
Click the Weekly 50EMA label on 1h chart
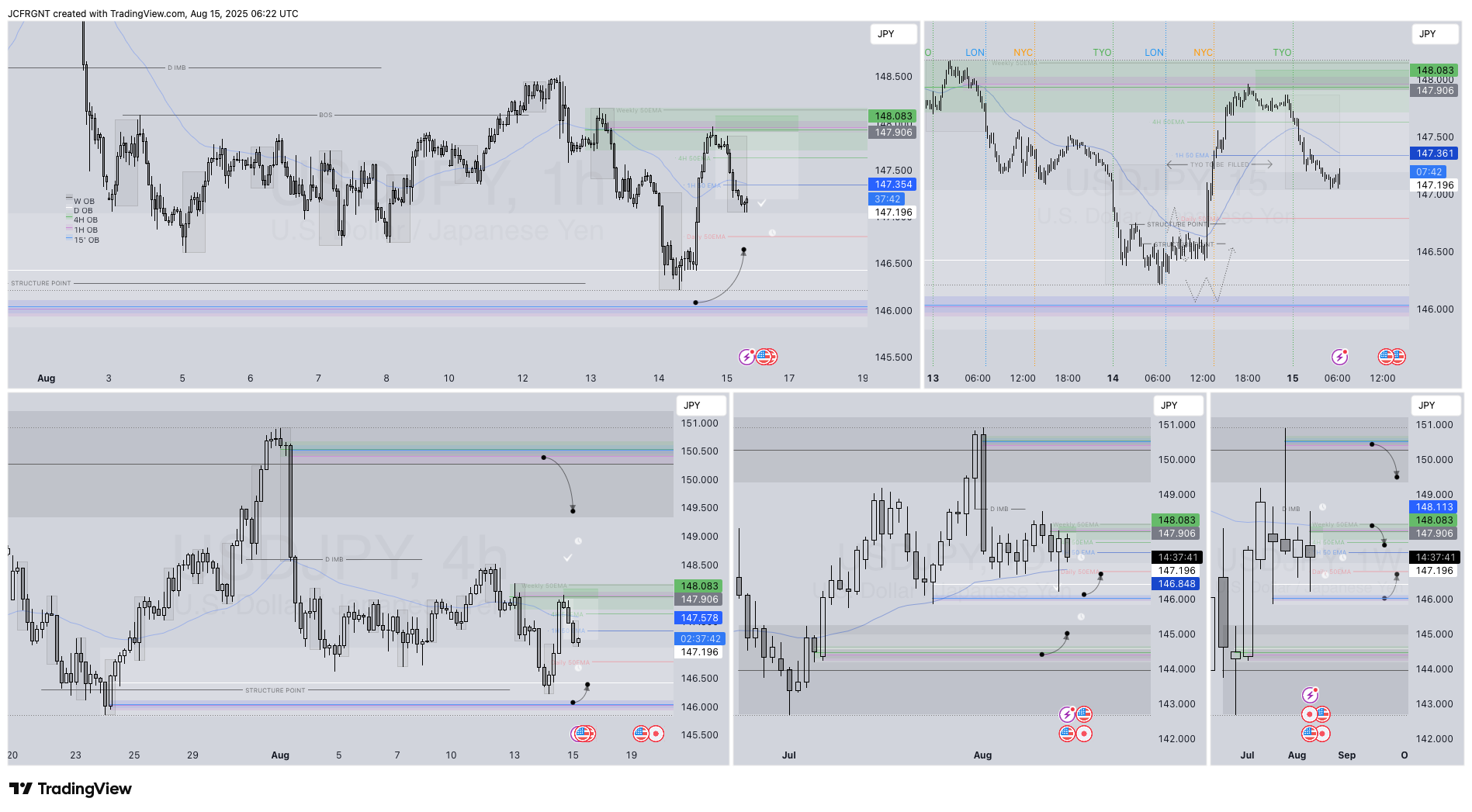639,111
